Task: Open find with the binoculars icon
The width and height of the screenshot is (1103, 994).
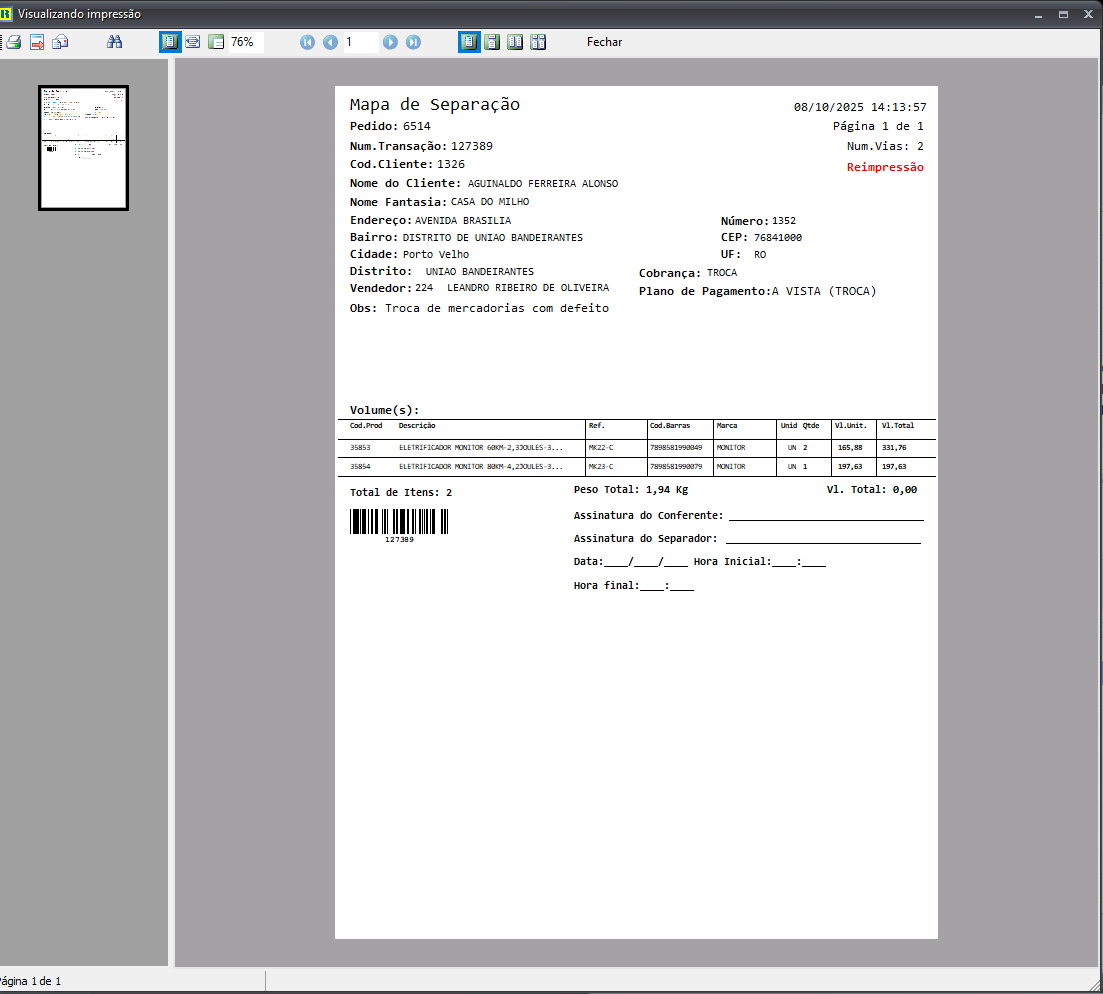Action: click(115, 42)
